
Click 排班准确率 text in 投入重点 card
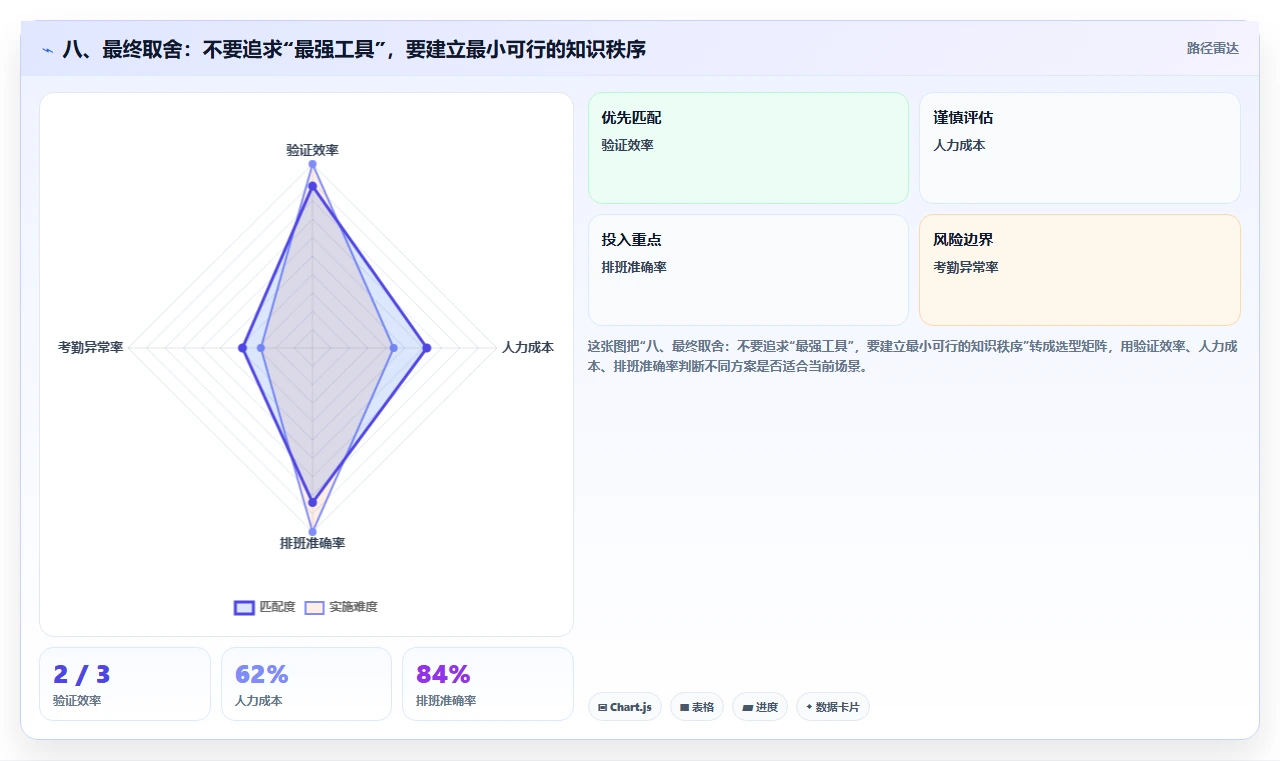(x=634, y=267)
